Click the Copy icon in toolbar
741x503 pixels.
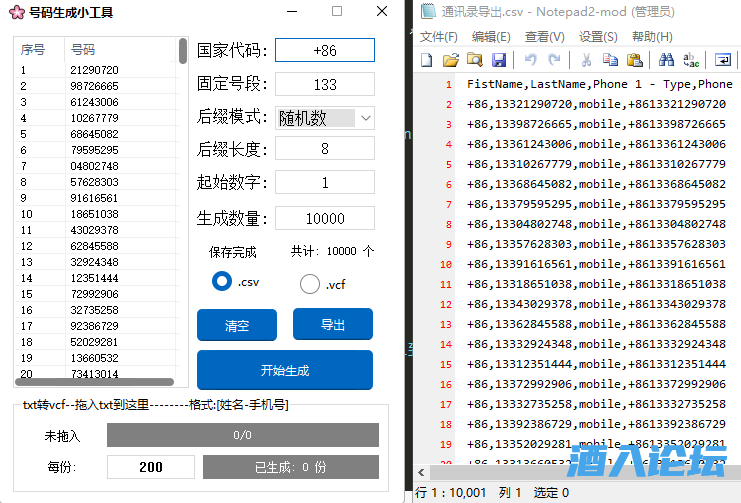pyautogui.click(x=609, y=60)
